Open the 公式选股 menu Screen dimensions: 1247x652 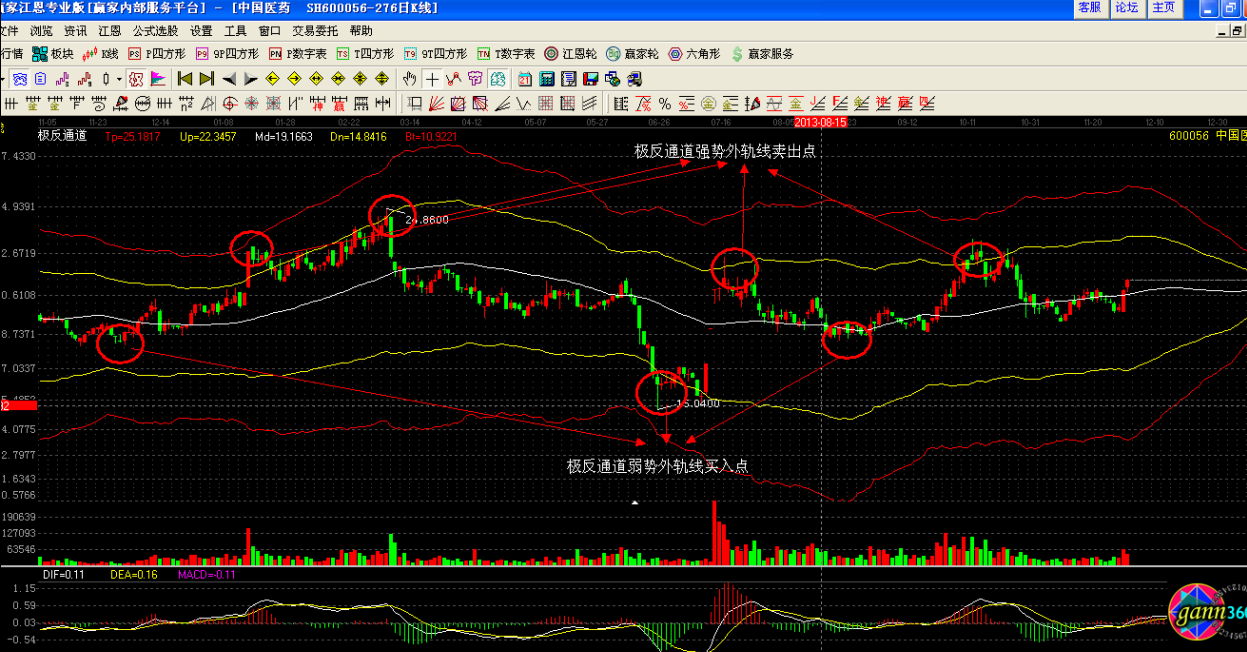[155, 31]
